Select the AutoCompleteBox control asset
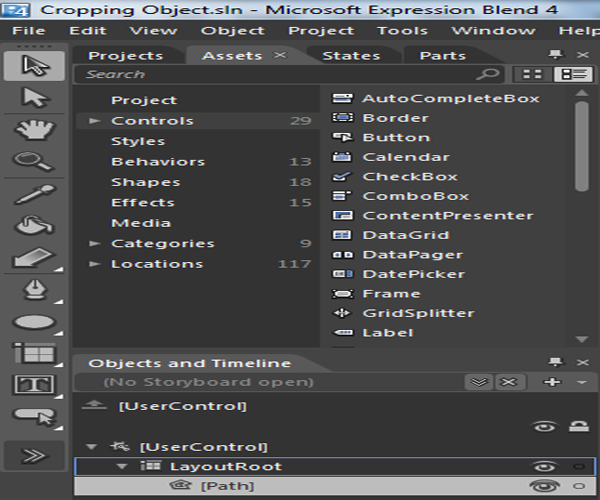 [436, 99]
